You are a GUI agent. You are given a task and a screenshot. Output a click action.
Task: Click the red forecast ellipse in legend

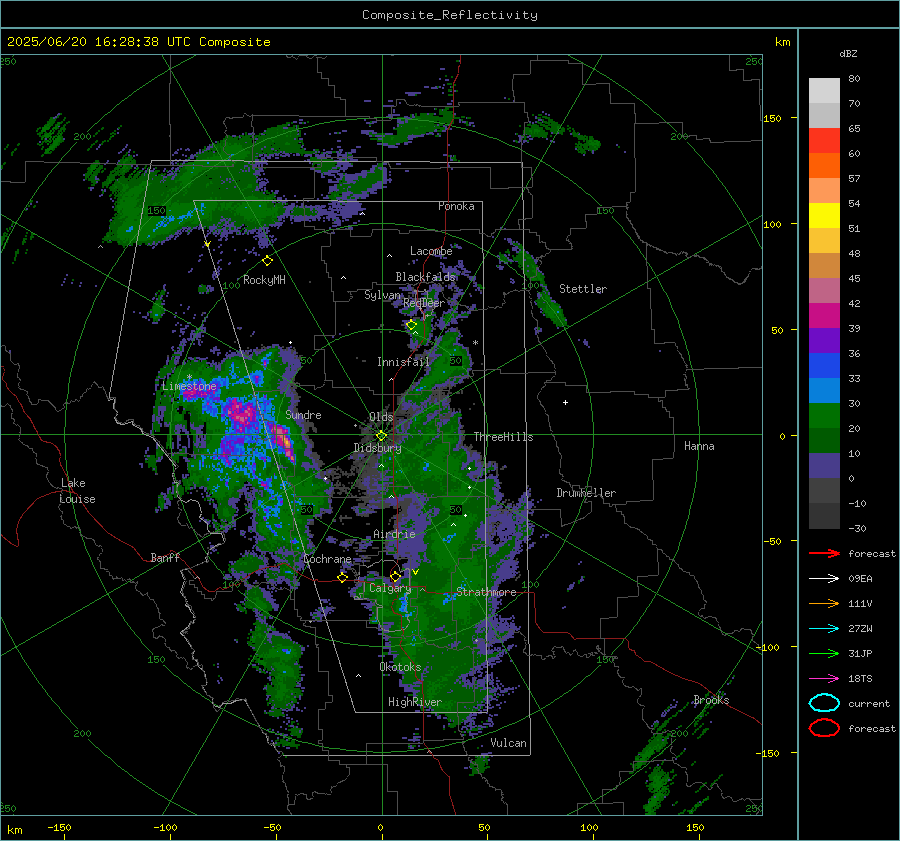pyautogui.click(x=824, y=728)
